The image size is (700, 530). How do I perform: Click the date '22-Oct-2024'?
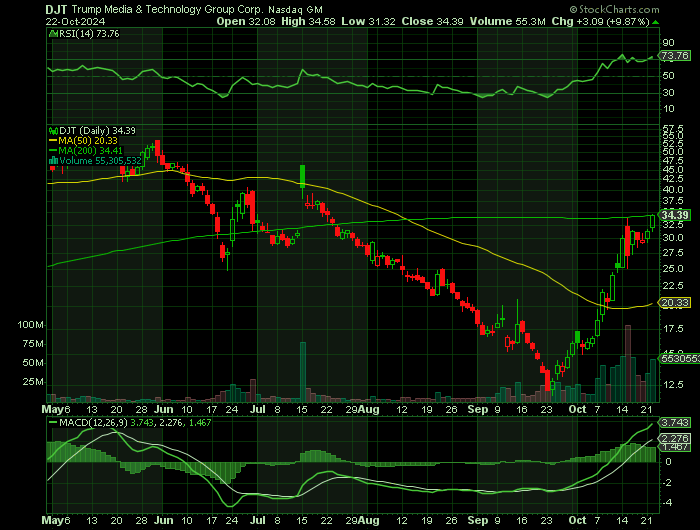pos(75,21)
